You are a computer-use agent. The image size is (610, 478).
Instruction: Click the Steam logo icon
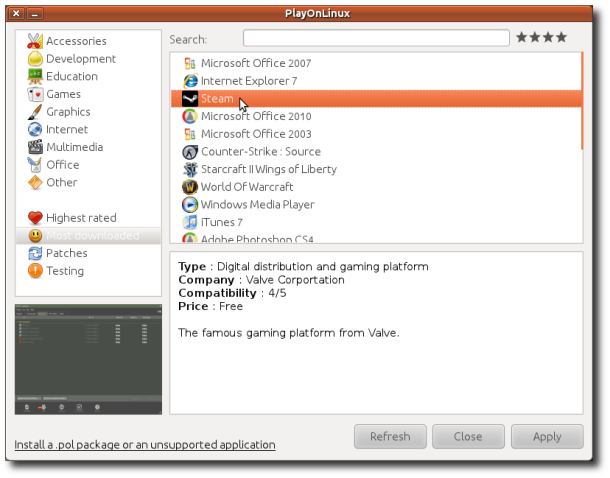(190, 98)
